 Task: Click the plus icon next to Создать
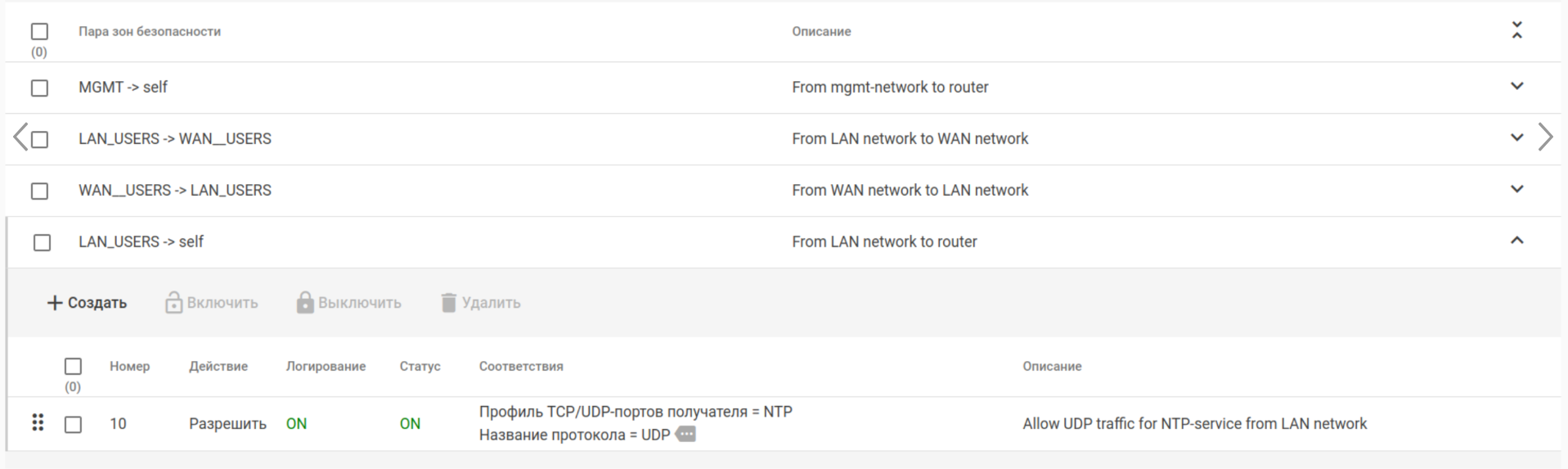point(55,303)
